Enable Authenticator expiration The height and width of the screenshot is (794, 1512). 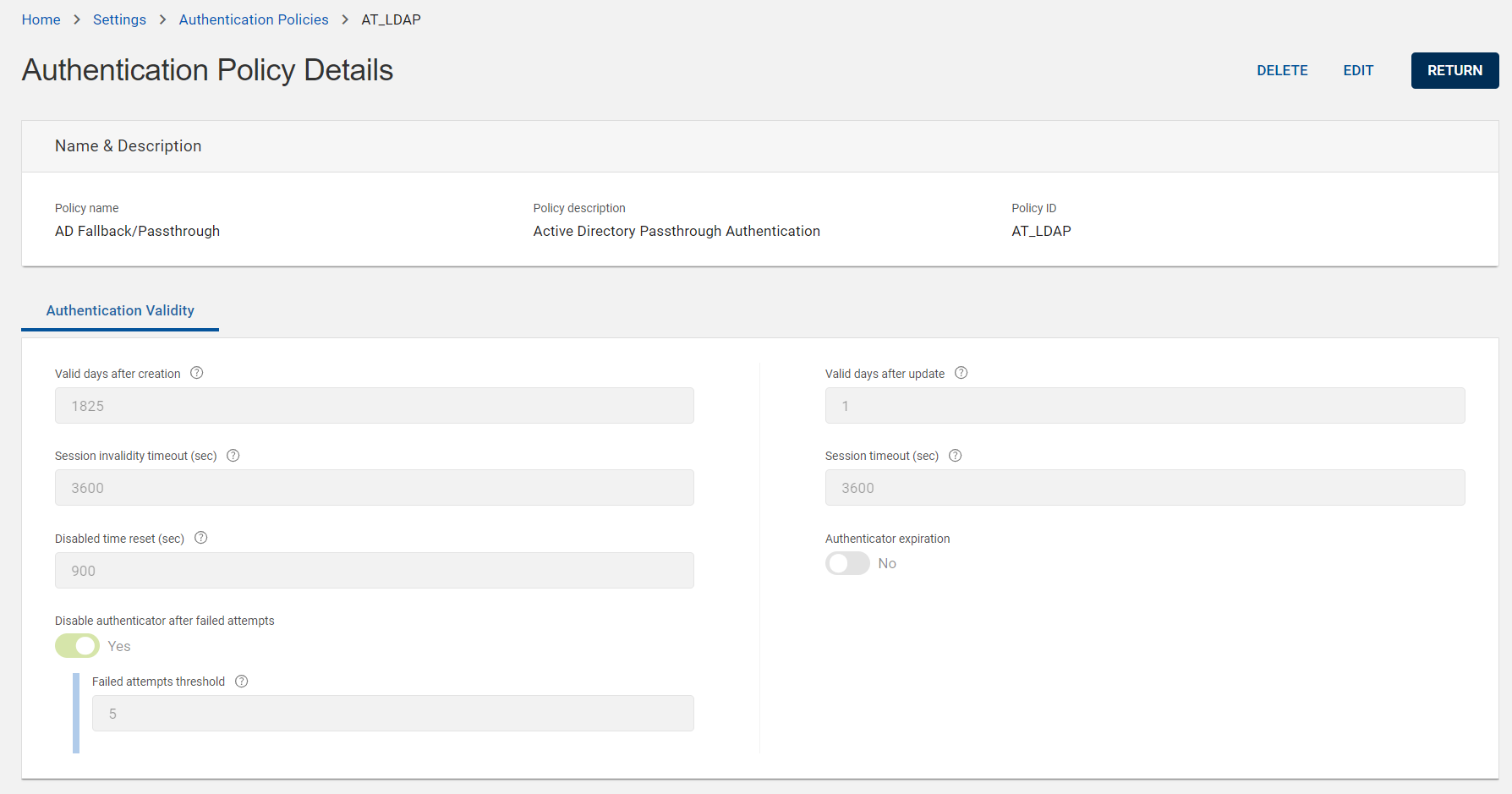(x=847, y=563)
